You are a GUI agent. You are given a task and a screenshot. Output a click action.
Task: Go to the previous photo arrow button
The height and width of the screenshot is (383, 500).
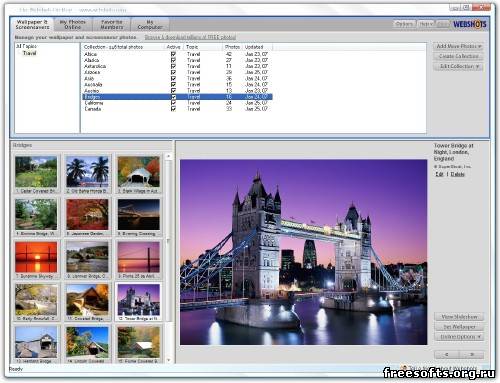click(x=447, y=354)
